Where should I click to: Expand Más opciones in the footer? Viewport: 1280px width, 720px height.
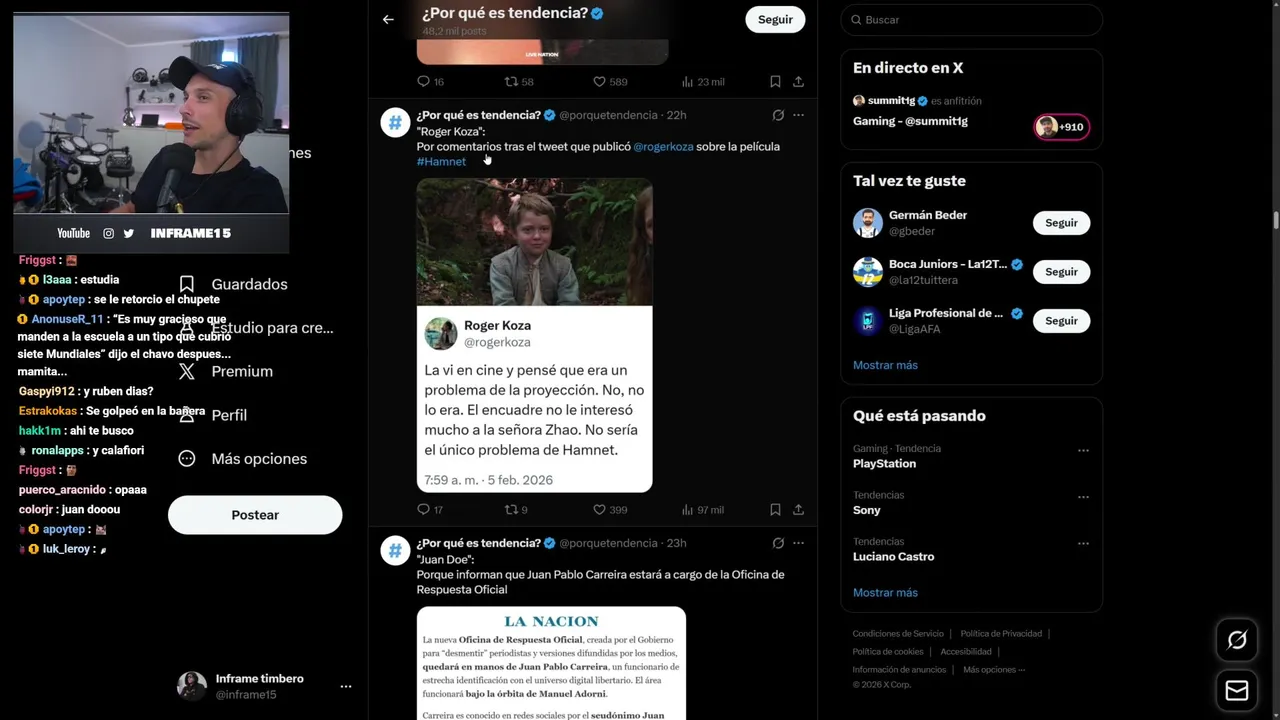[x=994, y=670]
